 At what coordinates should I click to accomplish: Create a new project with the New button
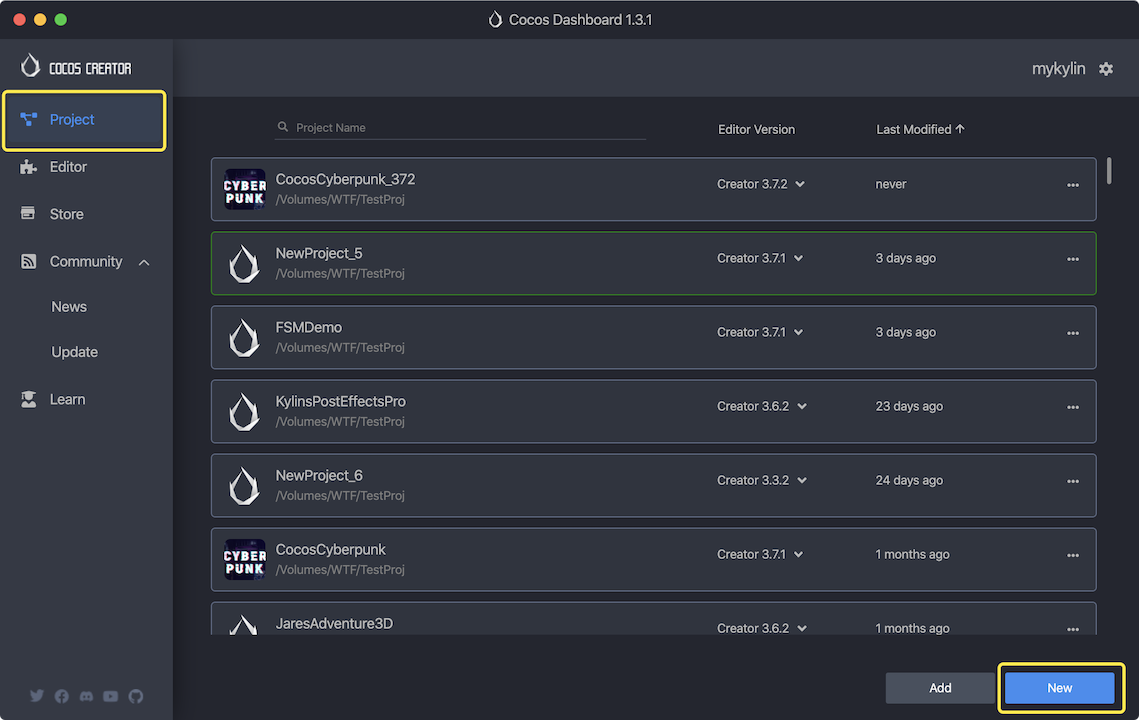click(x=1059, y=688)
